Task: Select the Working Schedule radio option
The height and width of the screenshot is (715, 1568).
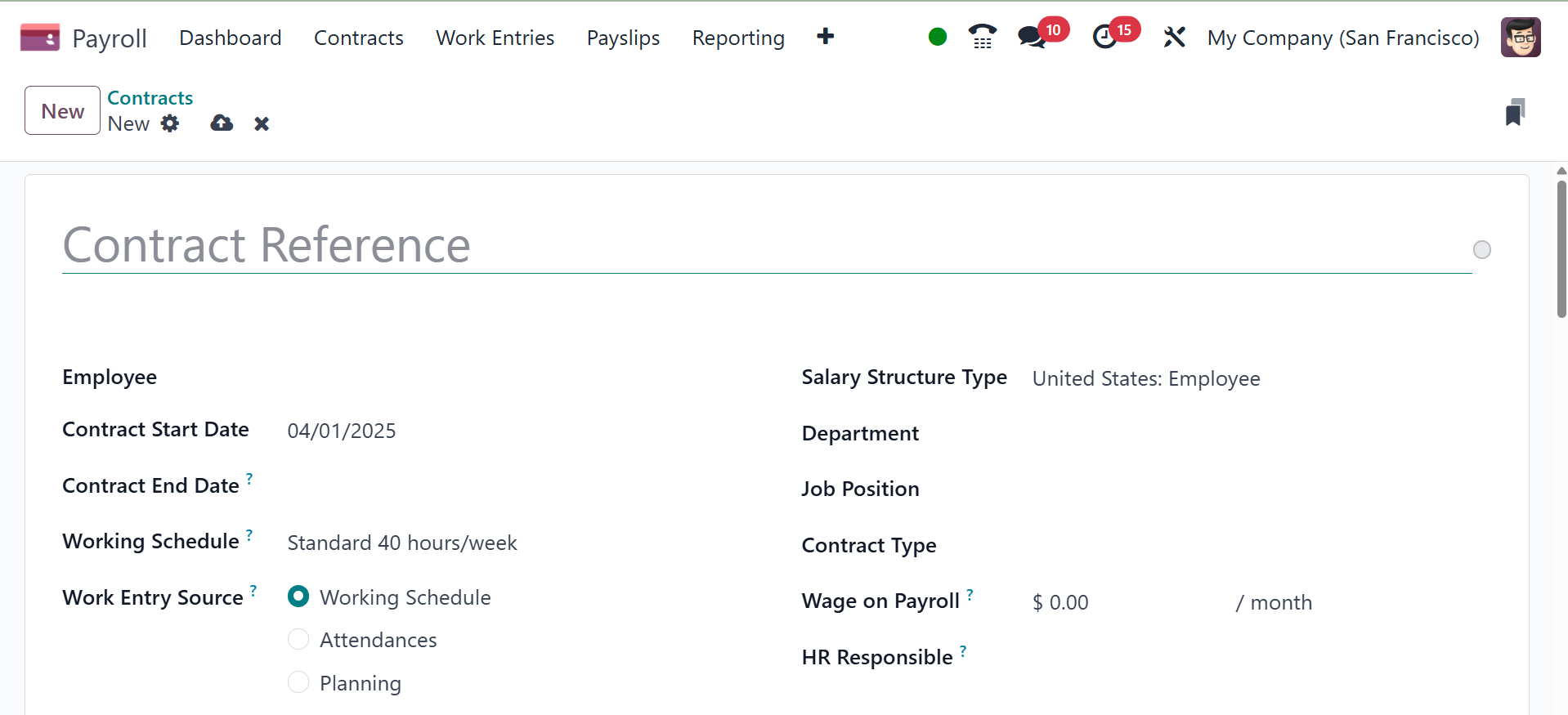Action: [298, 597]
